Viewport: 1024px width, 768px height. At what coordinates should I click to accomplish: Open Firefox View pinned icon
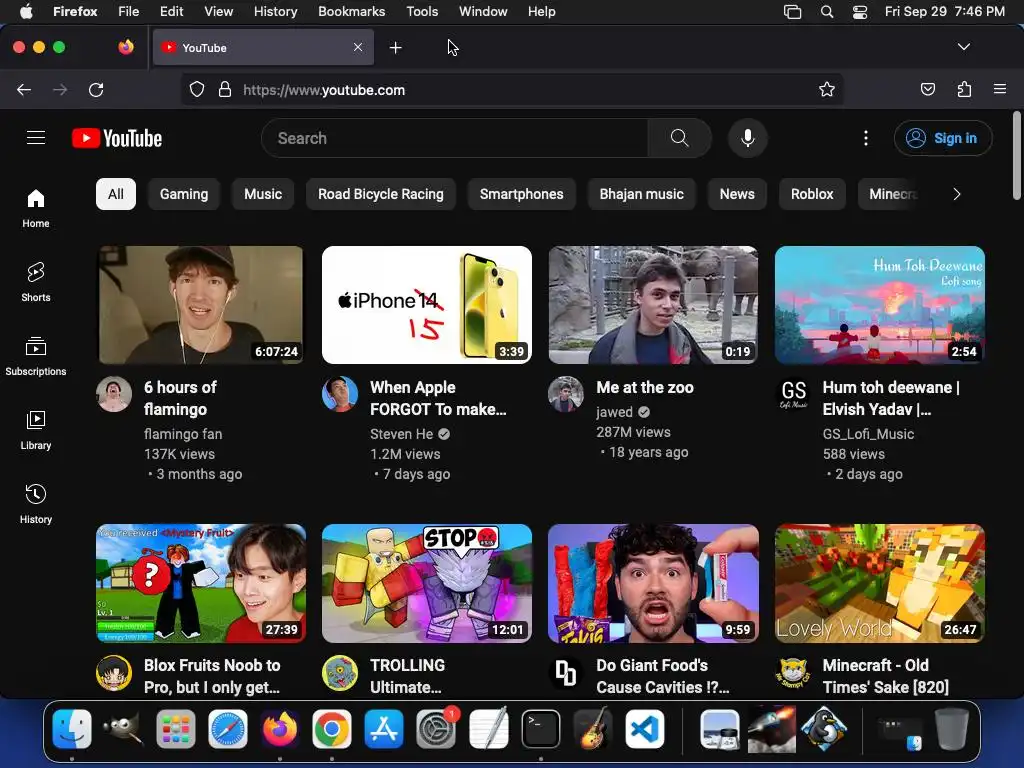(126, 47)
